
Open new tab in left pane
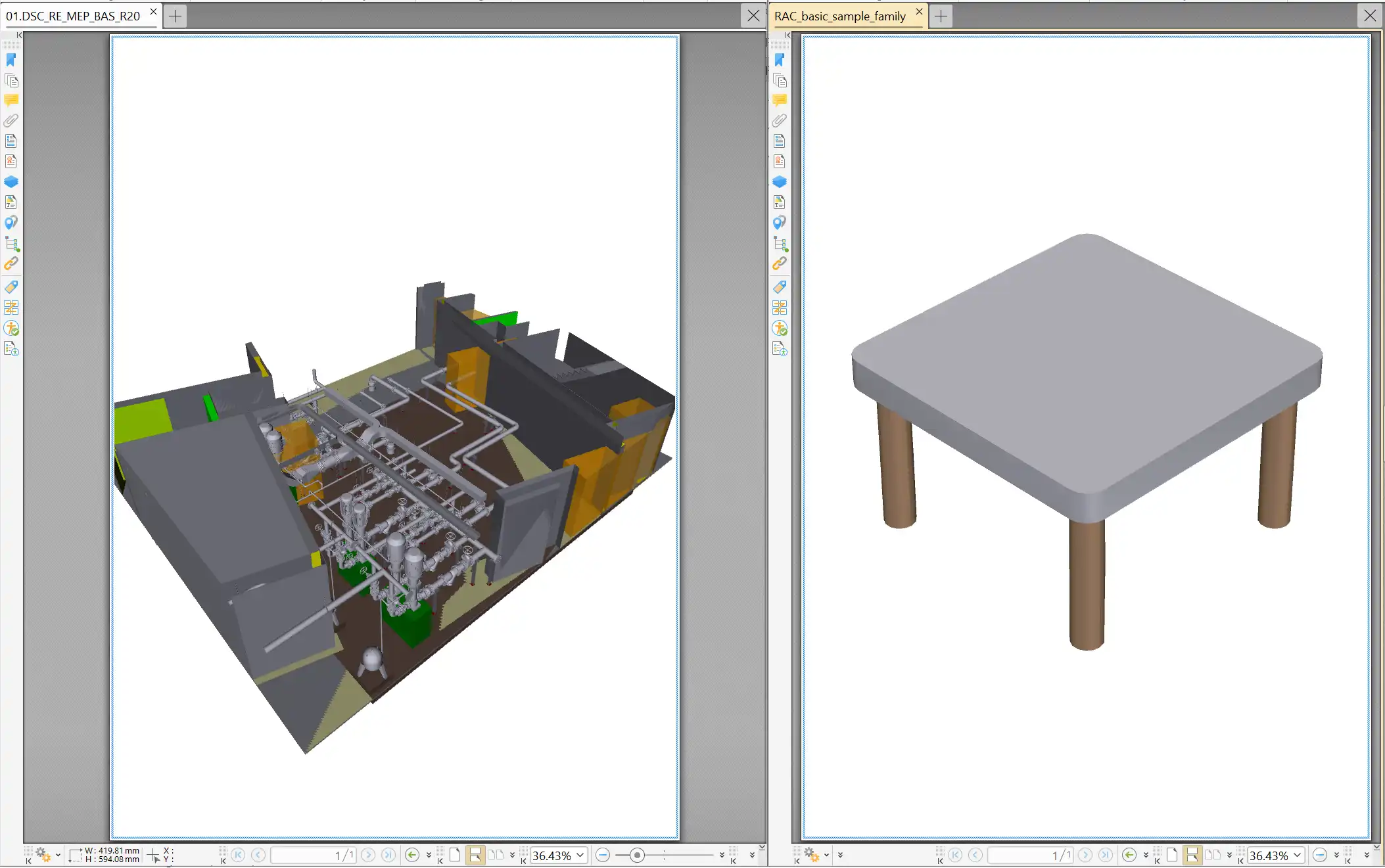(x=175, y=16)
